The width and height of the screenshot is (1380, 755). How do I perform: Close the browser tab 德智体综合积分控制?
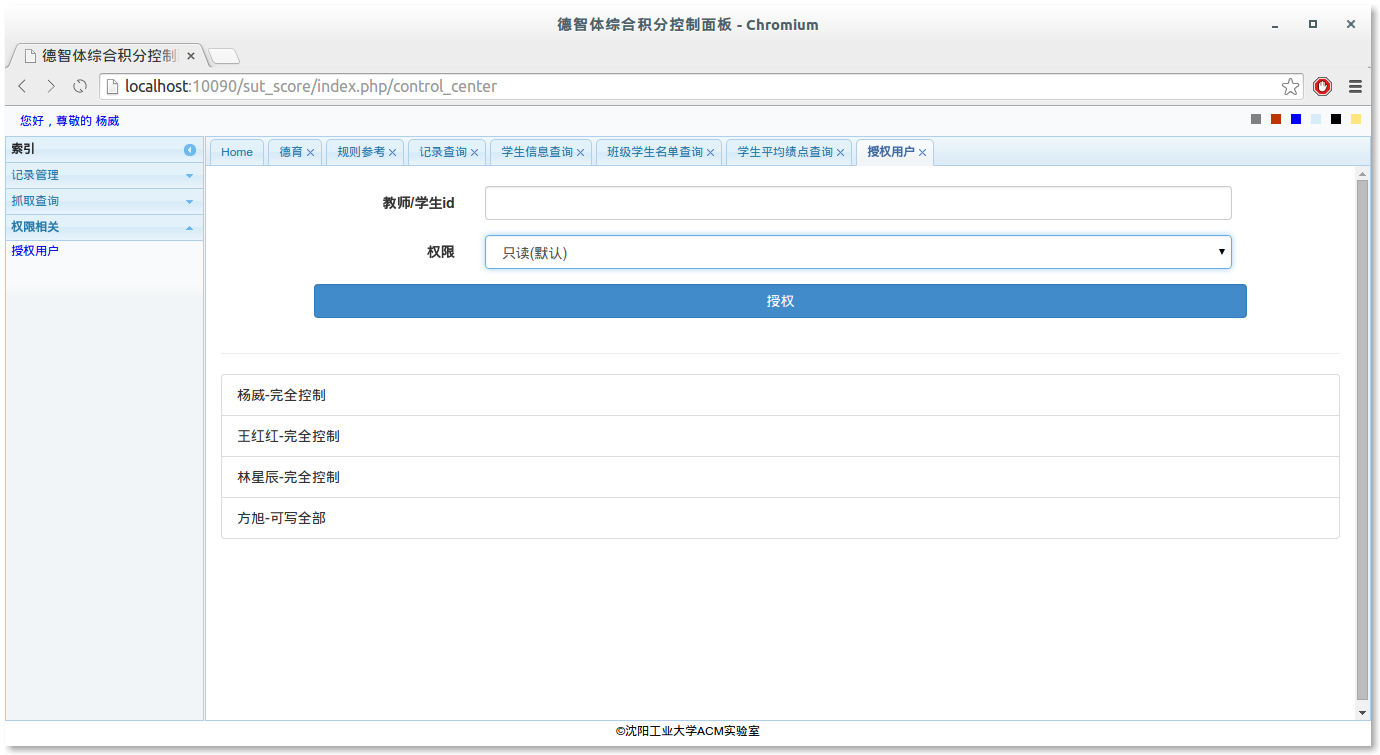point(191,56)
